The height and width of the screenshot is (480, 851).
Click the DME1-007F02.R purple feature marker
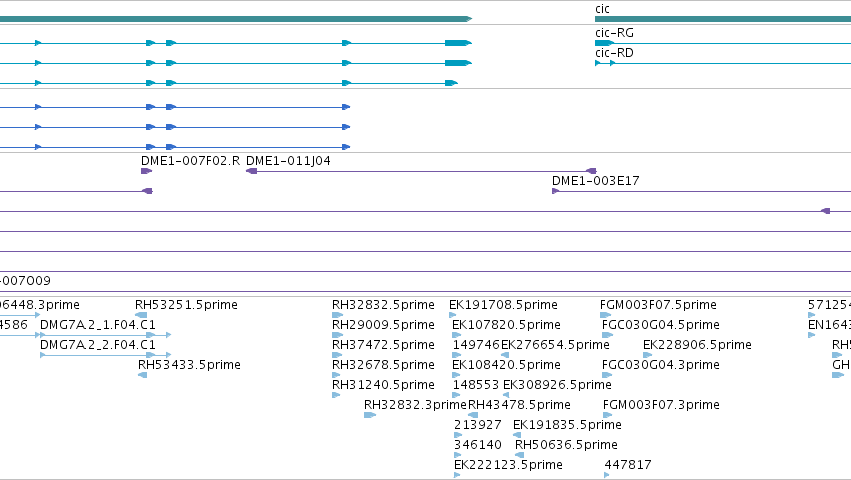tap(147, 171)
